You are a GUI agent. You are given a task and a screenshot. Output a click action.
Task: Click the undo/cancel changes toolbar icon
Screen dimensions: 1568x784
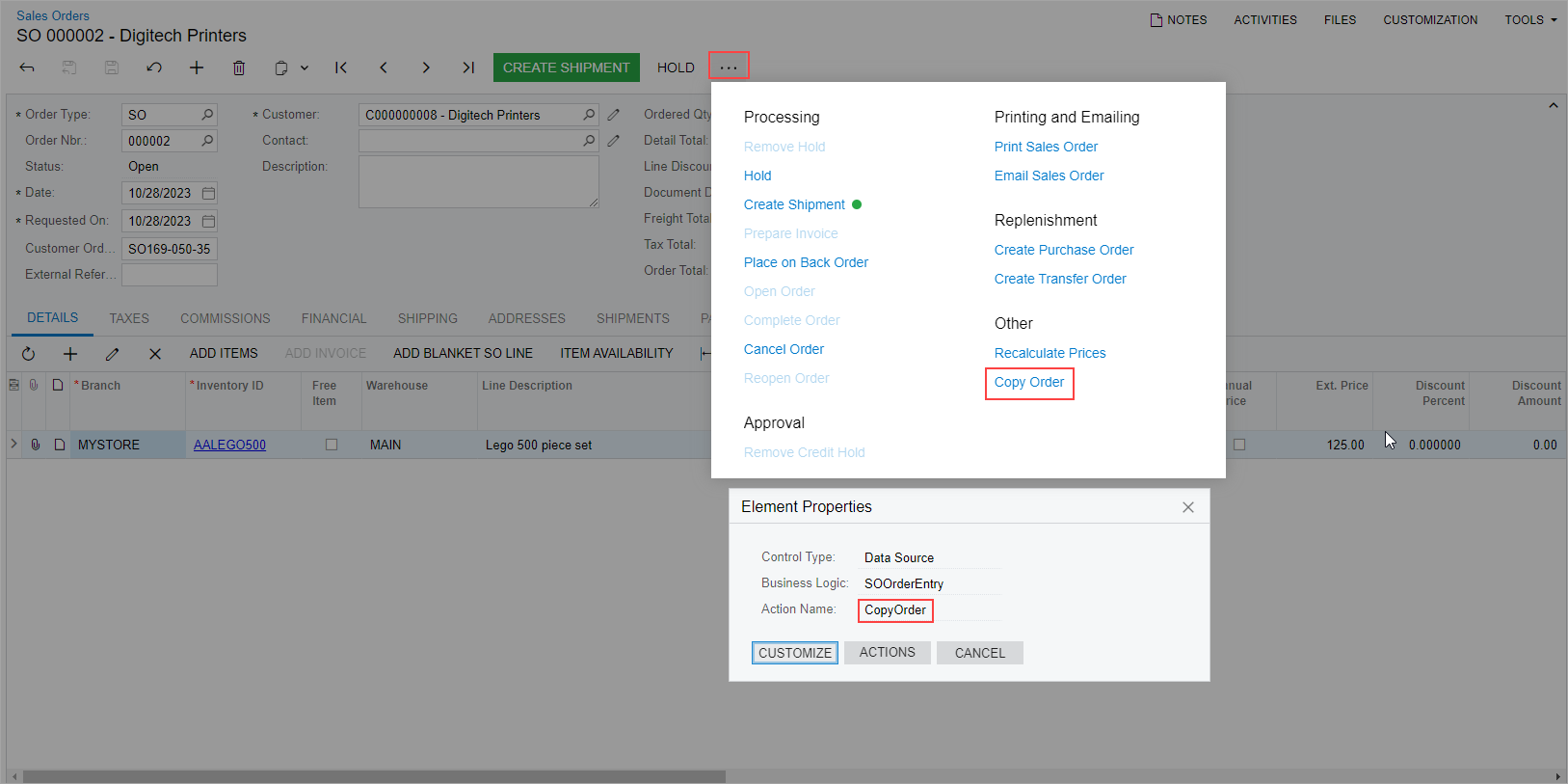[154, 68]
